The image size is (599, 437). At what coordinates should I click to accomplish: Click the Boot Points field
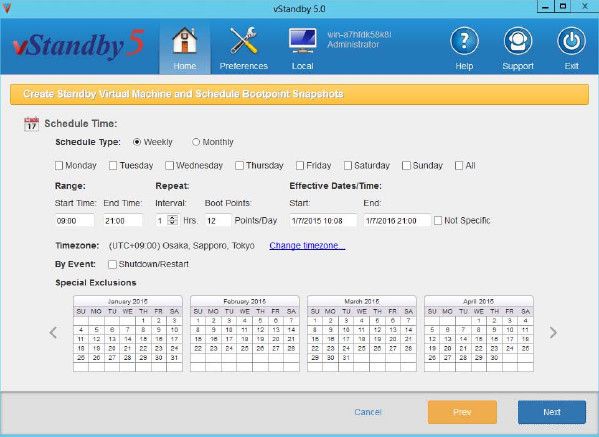point(218,220)
